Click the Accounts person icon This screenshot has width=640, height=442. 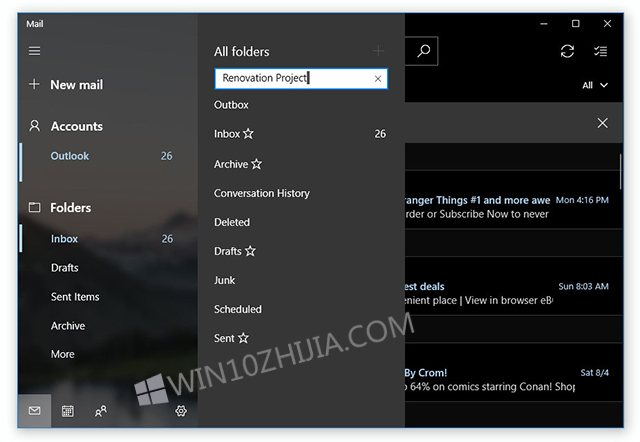pos(35,126)
